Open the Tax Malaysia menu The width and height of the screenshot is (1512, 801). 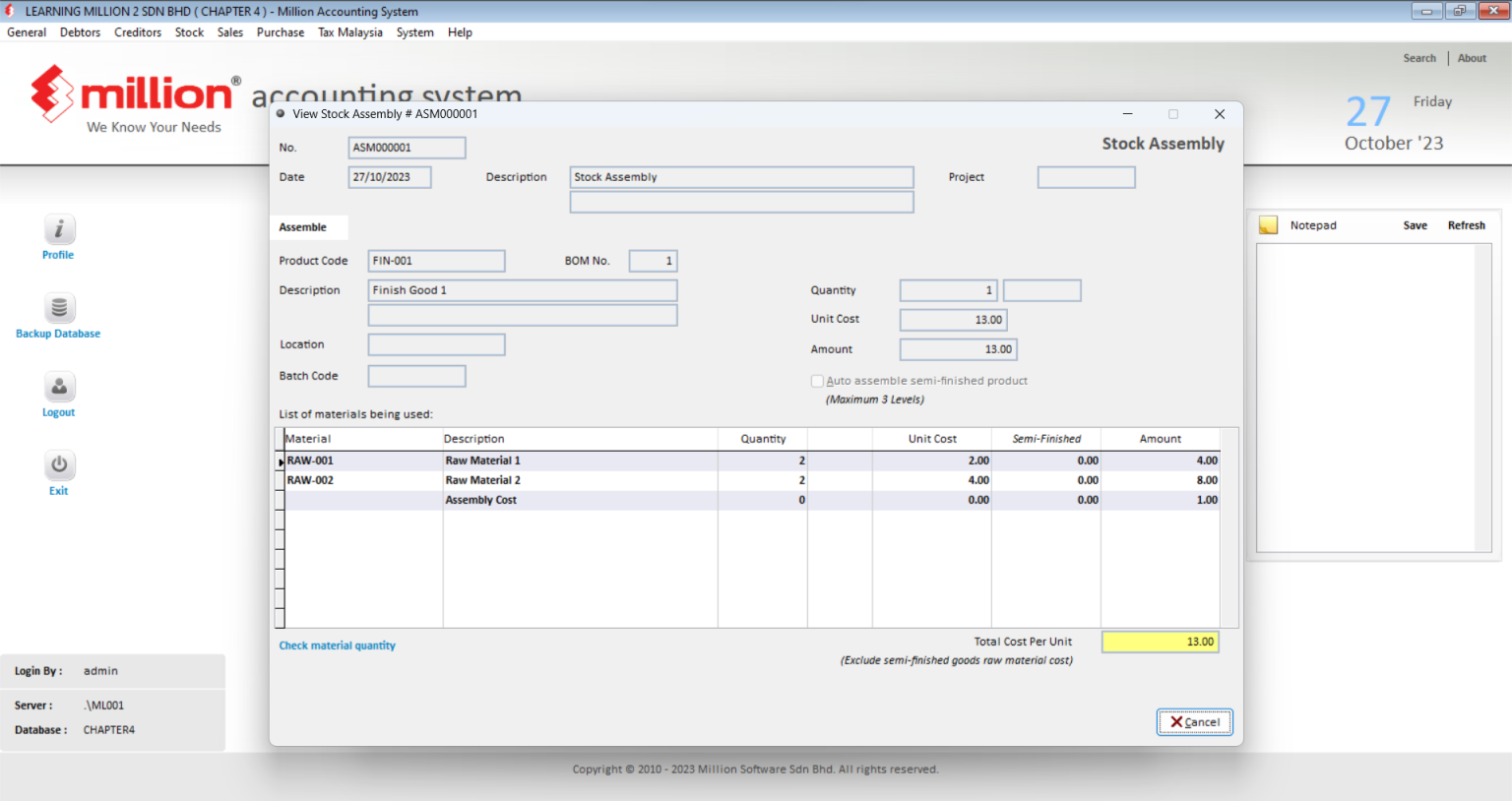(x=350, y=32)
